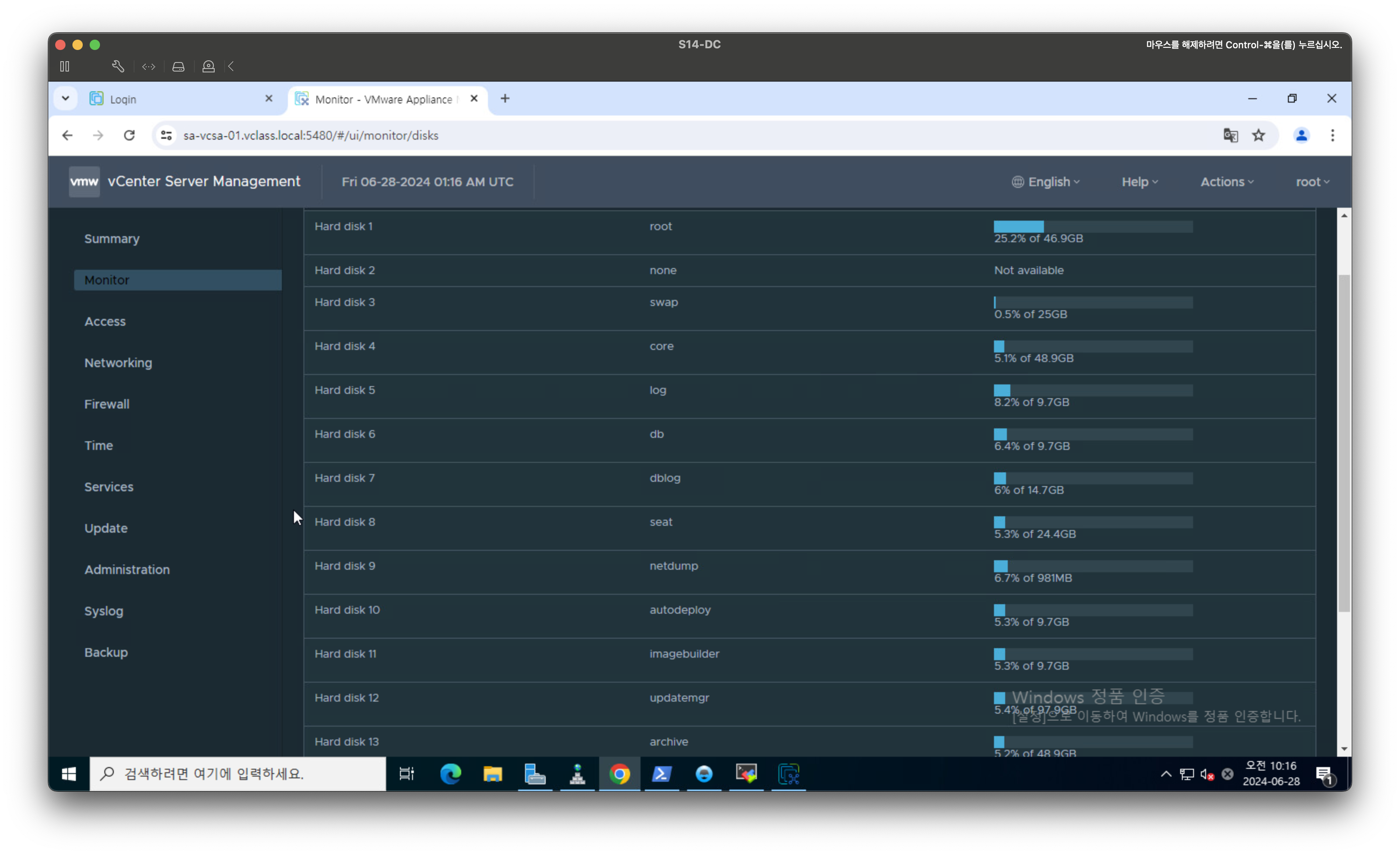The image size is (1400, 855).
Task: Launch PowerShell from the taskbar
Action: (661, 774)
